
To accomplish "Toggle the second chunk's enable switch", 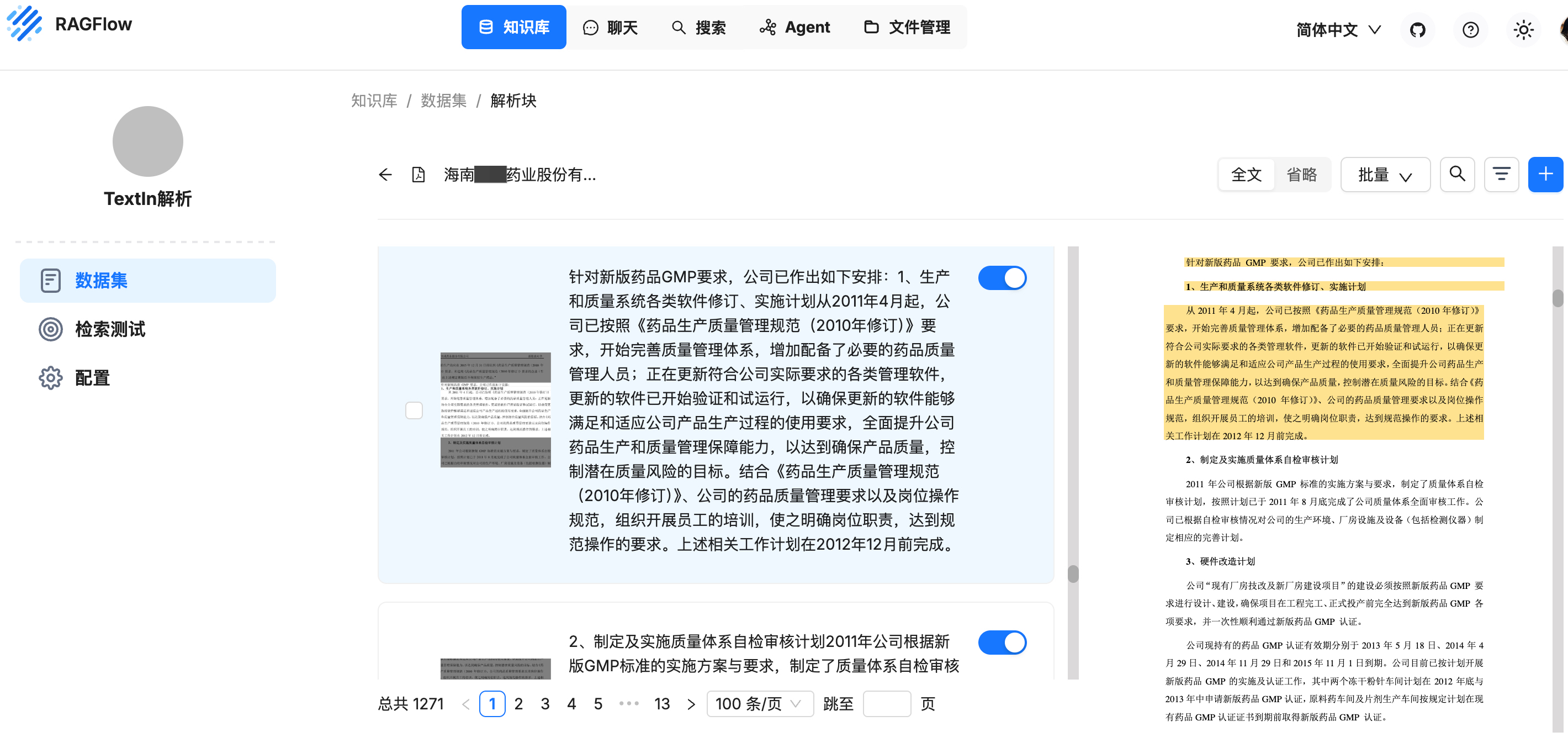I will point(1003,642).
